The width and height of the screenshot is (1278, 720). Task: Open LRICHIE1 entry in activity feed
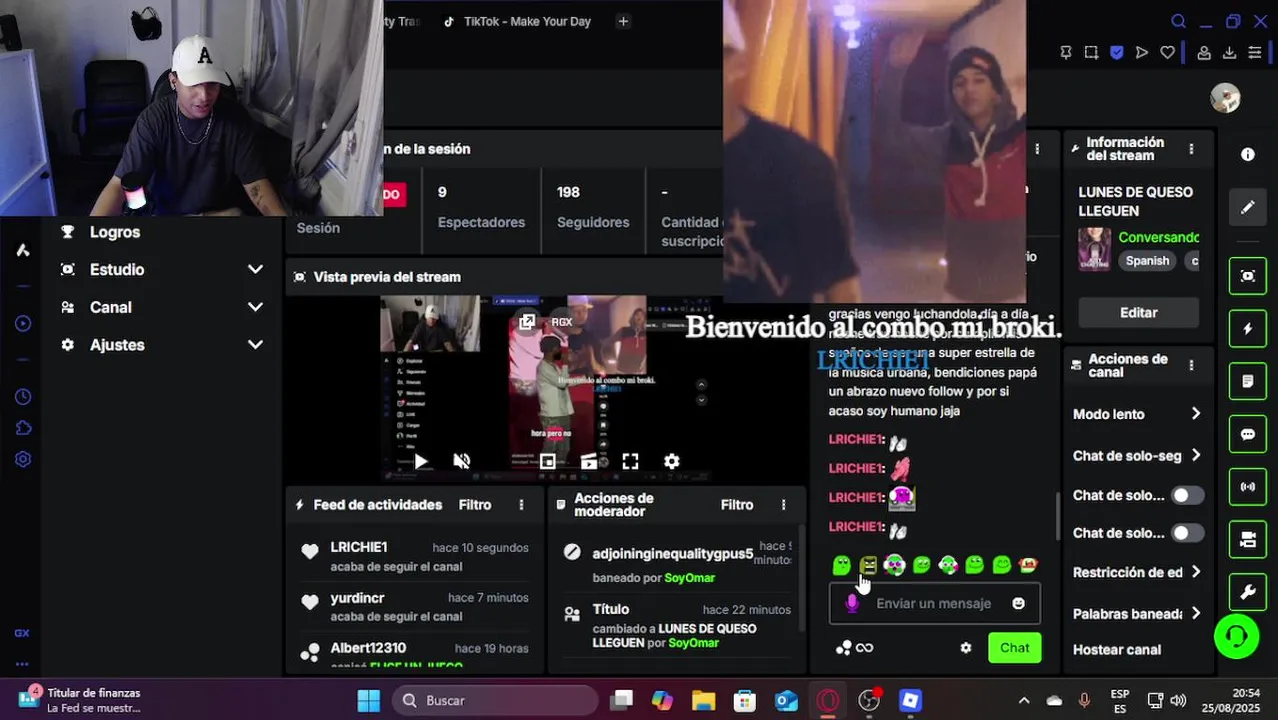tap(414, 556)
